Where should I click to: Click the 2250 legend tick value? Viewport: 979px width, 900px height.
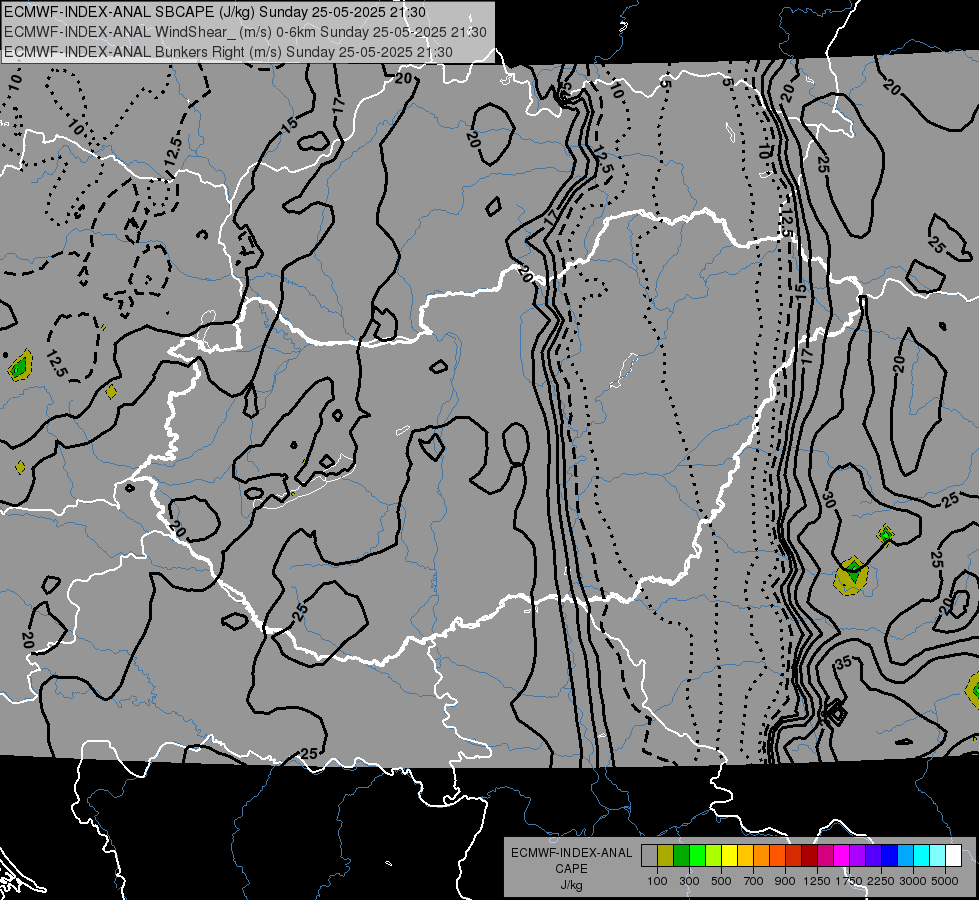click(881, 881)
